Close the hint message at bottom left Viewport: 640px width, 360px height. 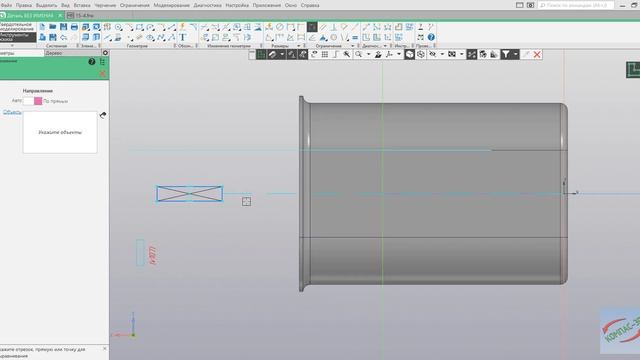click(x=105, y=349)
